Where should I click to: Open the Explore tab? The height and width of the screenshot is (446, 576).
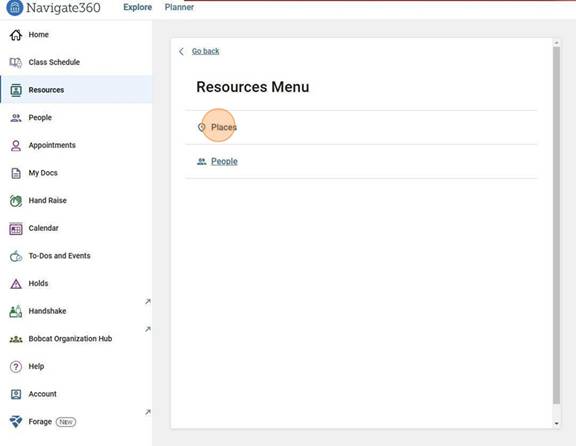pyautogui.click(x=137, y=7)
